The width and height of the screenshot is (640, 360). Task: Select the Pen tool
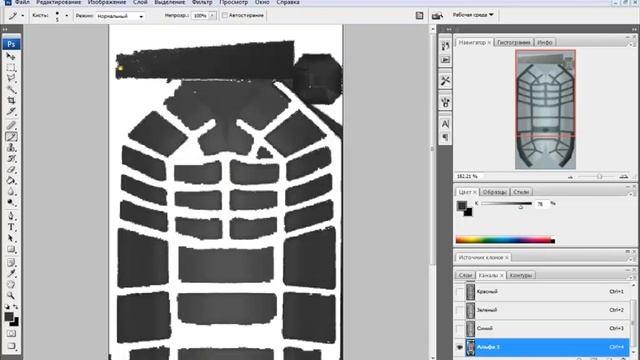[x=11, y=216]
